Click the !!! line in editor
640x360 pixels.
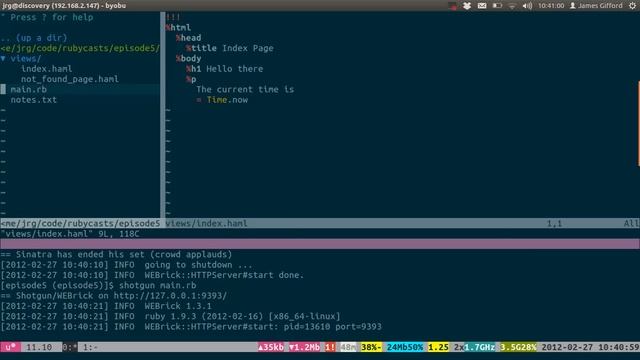pos(173,17)
